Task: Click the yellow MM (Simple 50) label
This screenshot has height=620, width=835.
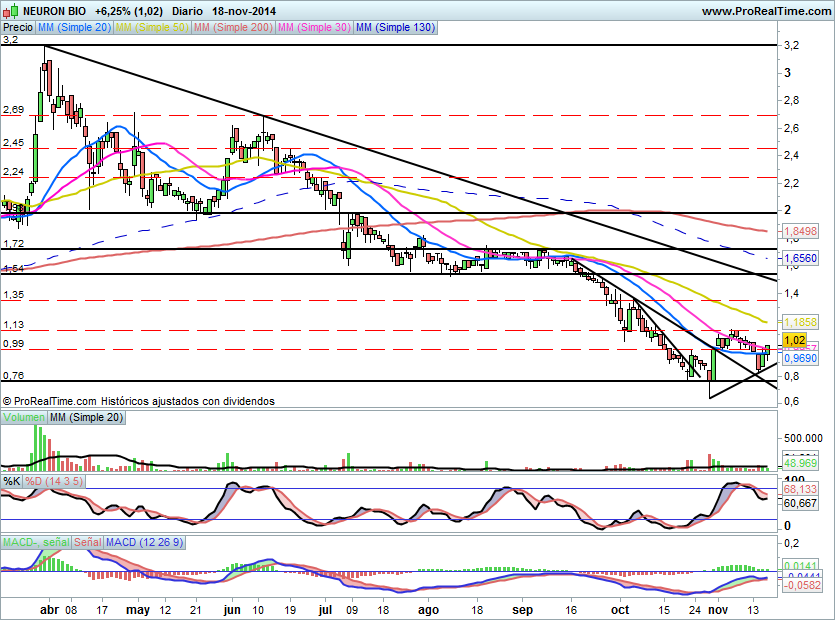Action: (151, 28)
